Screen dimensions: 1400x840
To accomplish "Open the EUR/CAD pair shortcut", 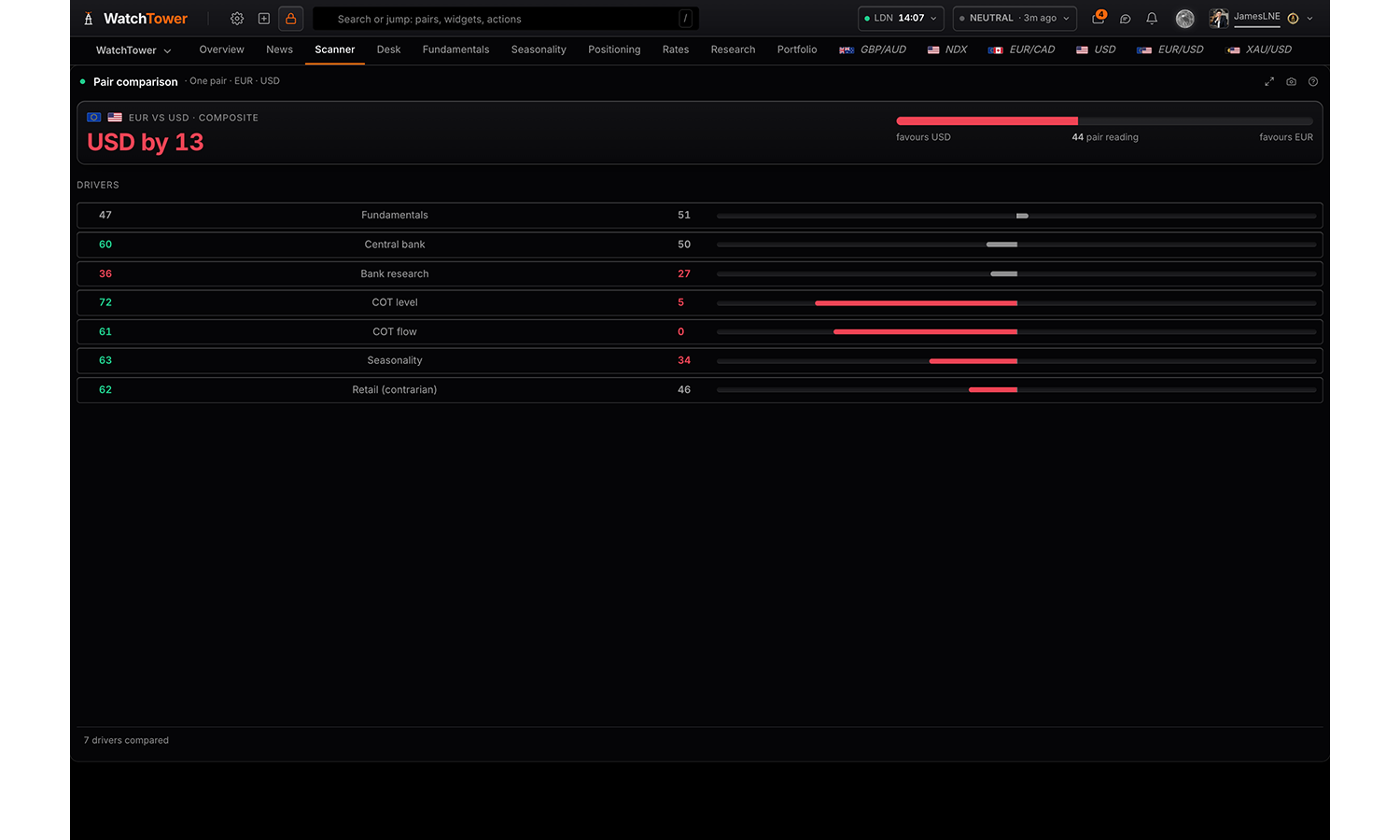I will click(x=1022, y=49).
